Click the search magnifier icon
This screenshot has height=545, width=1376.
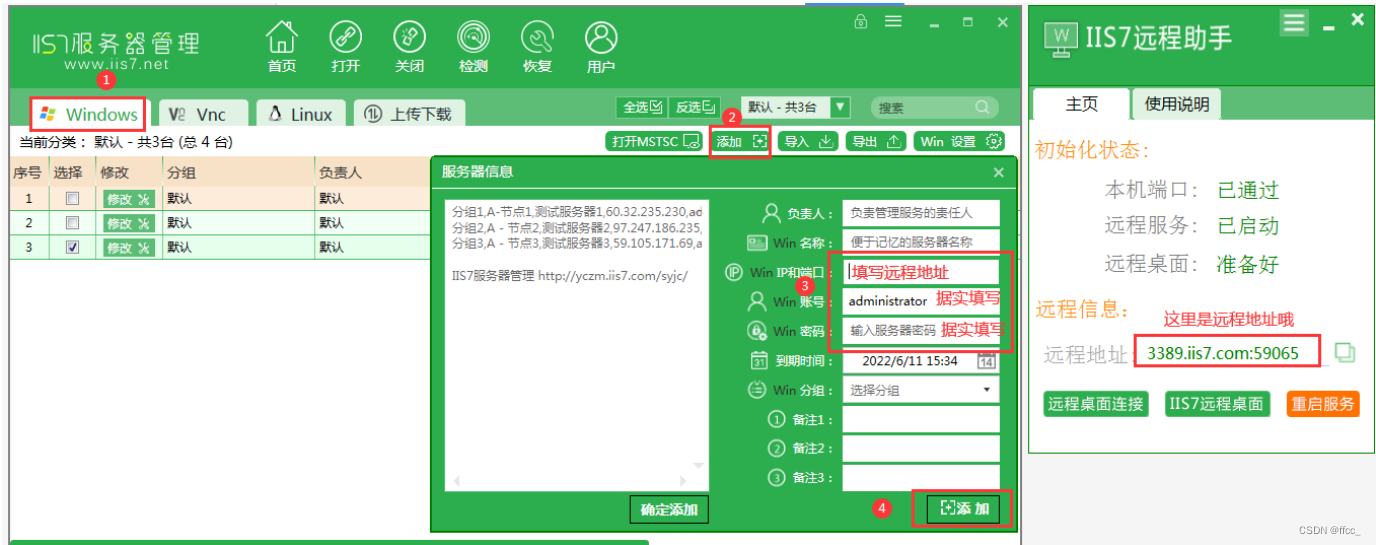(982, 107)
